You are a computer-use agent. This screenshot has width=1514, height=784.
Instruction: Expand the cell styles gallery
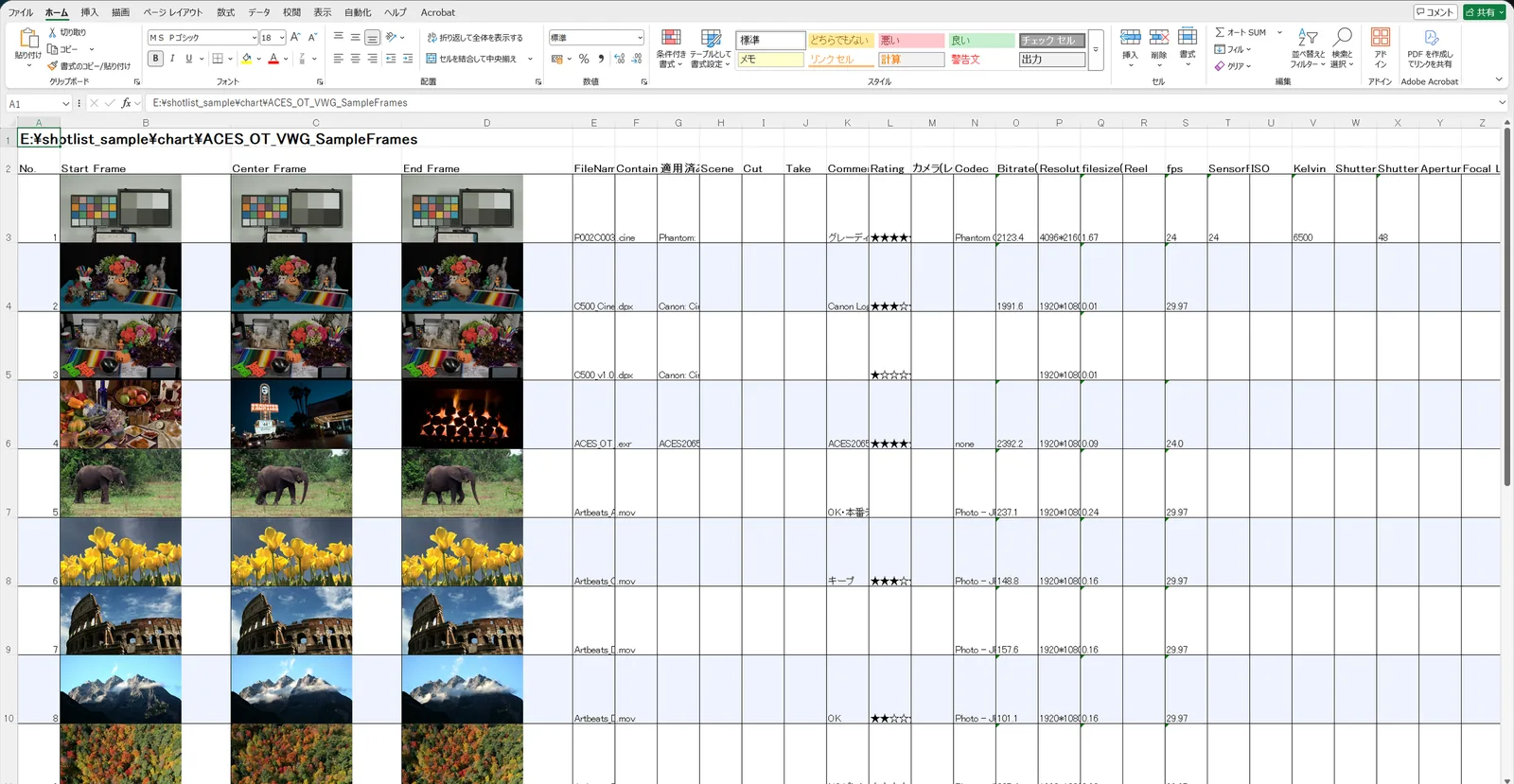1096,49
